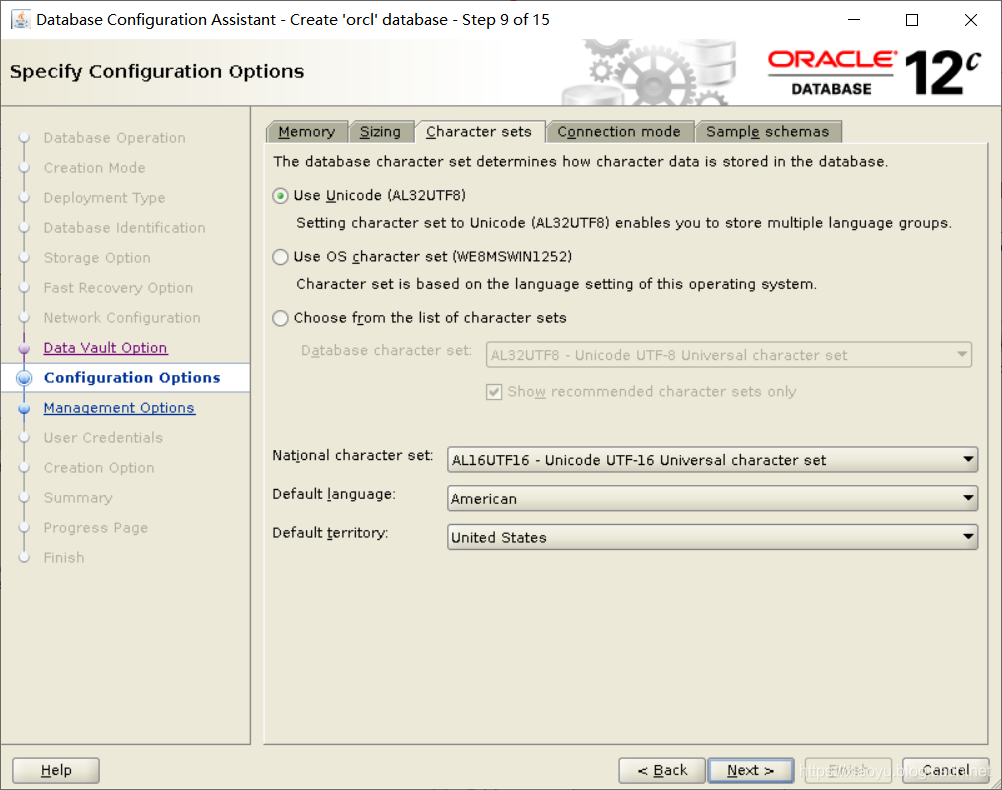
Task: Click the Creation Mode step
Action: pos(95,167)
